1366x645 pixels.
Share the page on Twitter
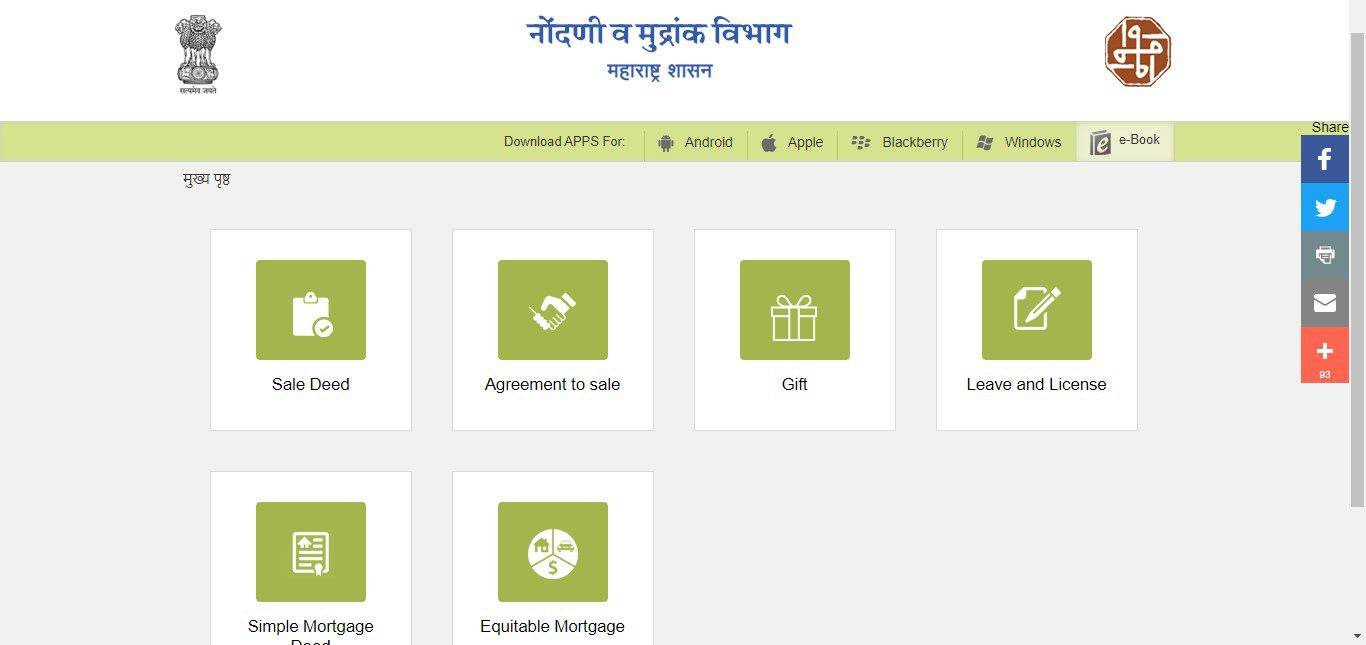tap(1325, 207)
